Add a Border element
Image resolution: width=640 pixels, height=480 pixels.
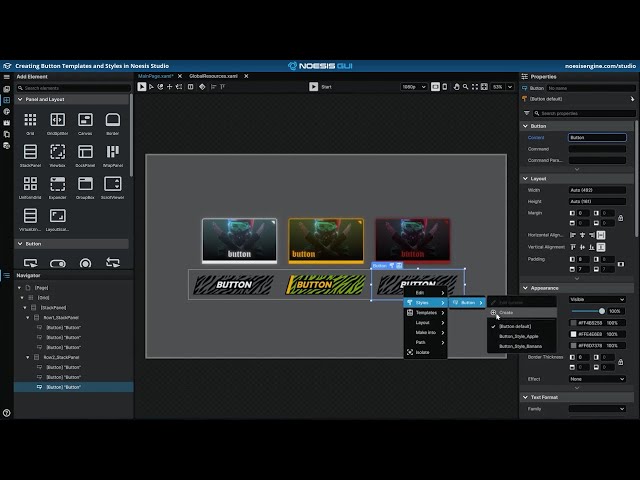tap(113, 123)
